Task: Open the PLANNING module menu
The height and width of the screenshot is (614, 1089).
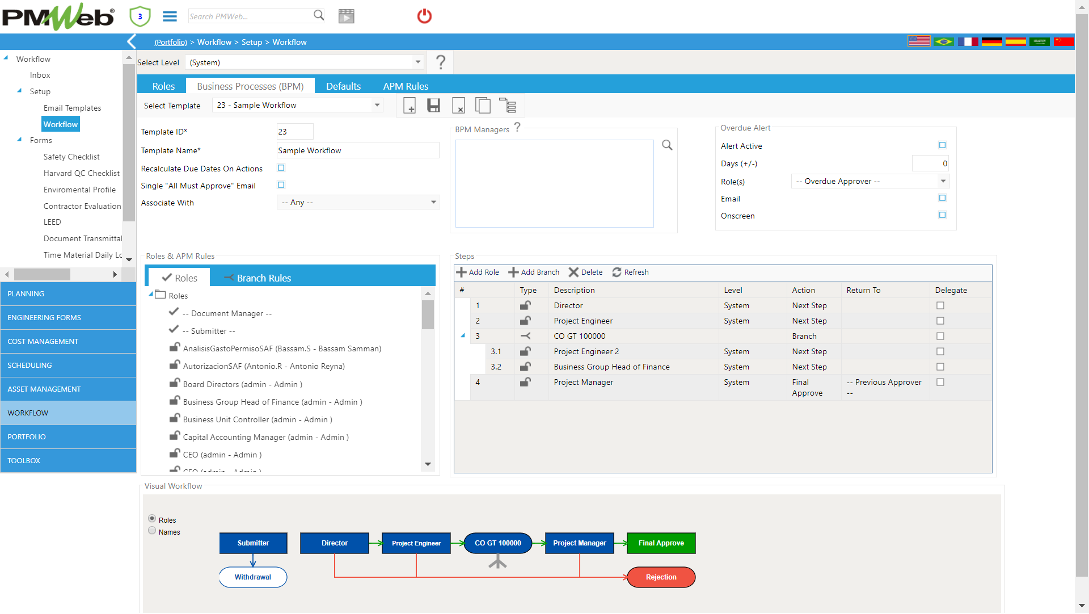Action: tap(68, 294)
